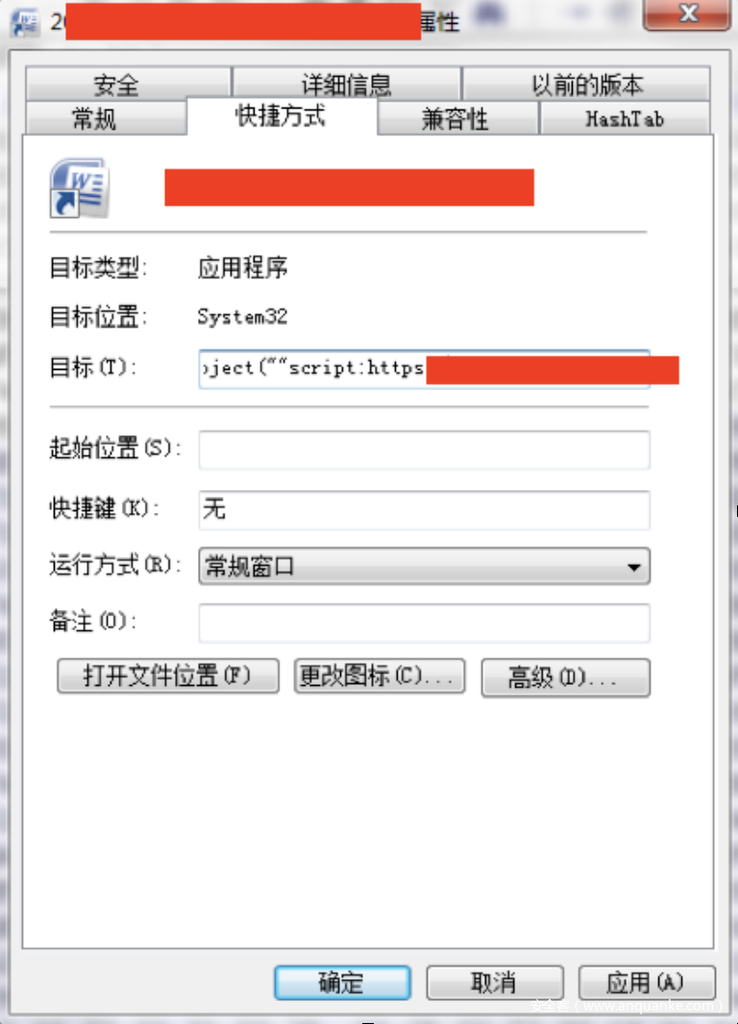Click the 备注 comment field
Screen dimensions: 738x1024
[424, 623]
